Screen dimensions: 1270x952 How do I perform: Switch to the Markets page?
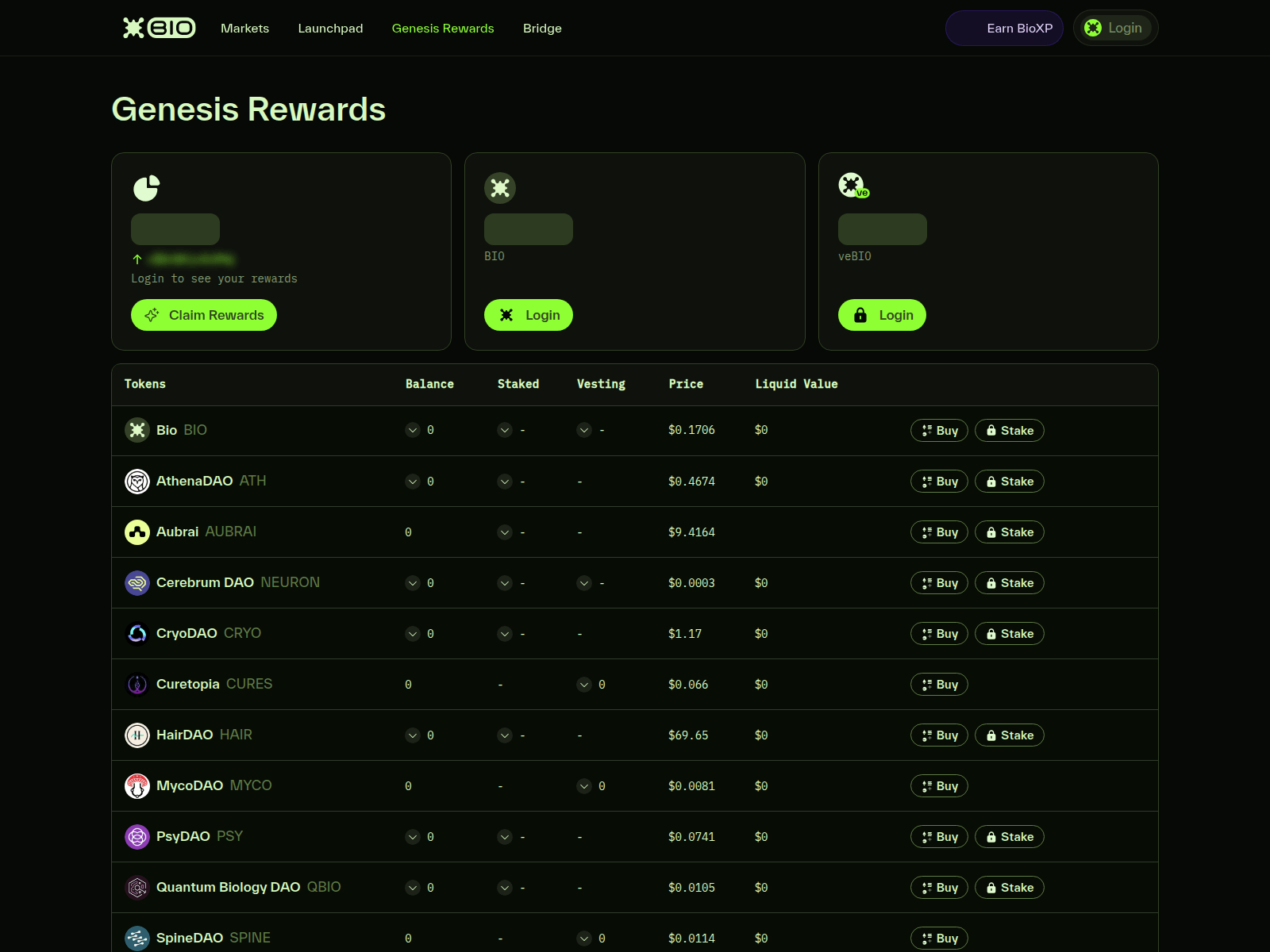click(x=244, y=28)
